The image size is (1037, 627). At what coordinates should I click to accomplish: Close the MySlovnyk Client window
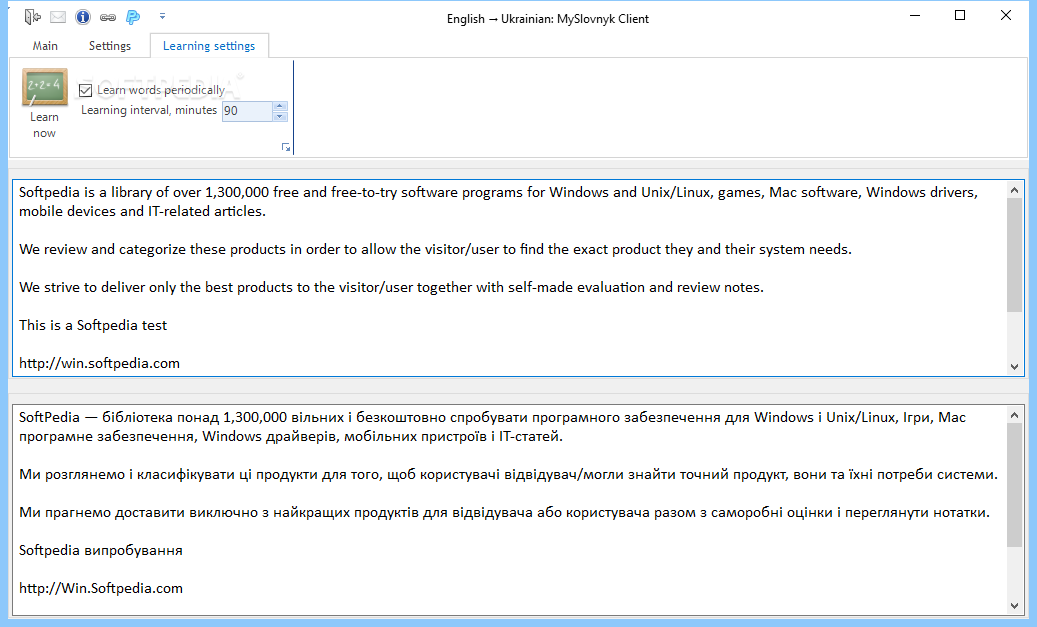1006,16
